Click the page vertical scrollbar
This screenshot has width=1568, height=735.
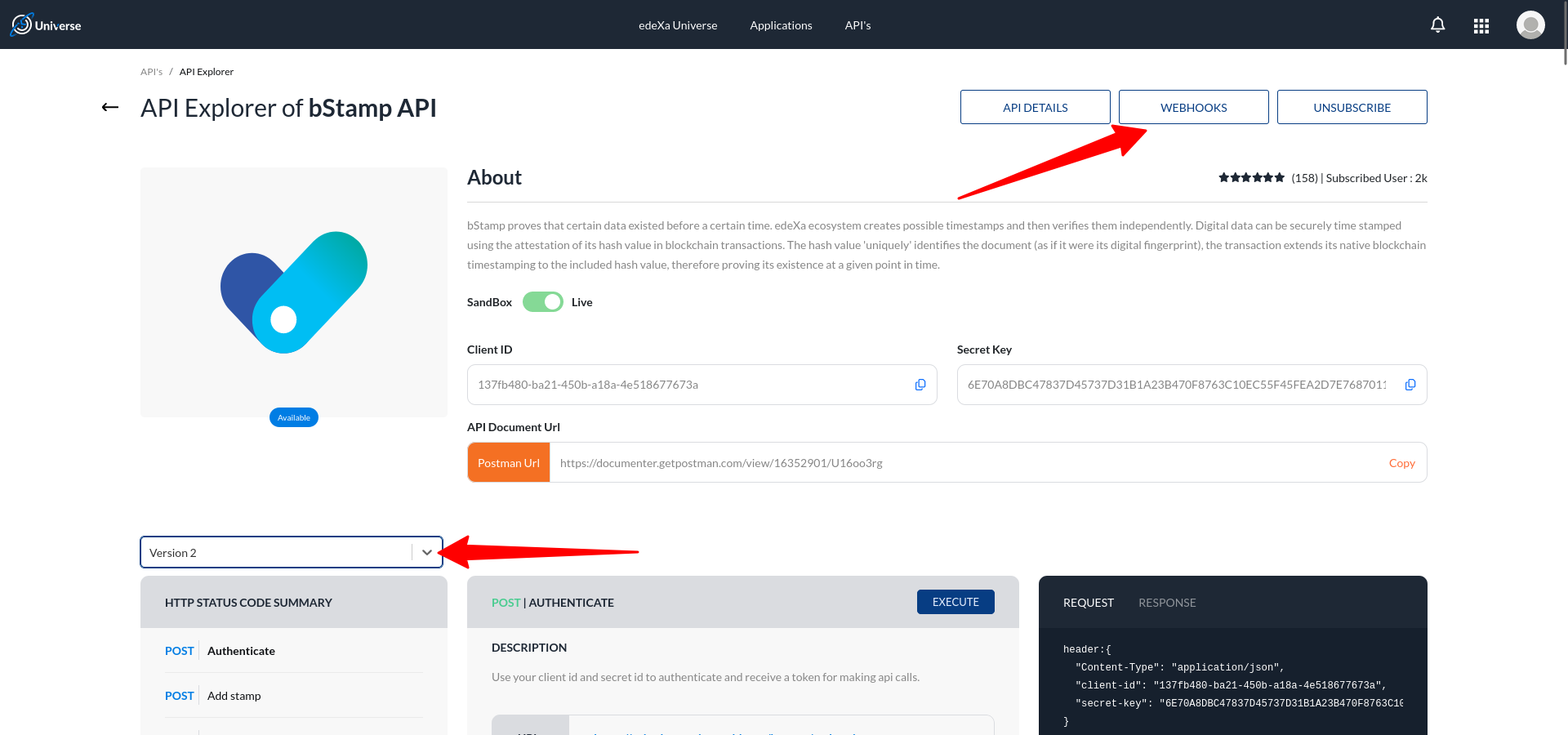point(1564,33)
